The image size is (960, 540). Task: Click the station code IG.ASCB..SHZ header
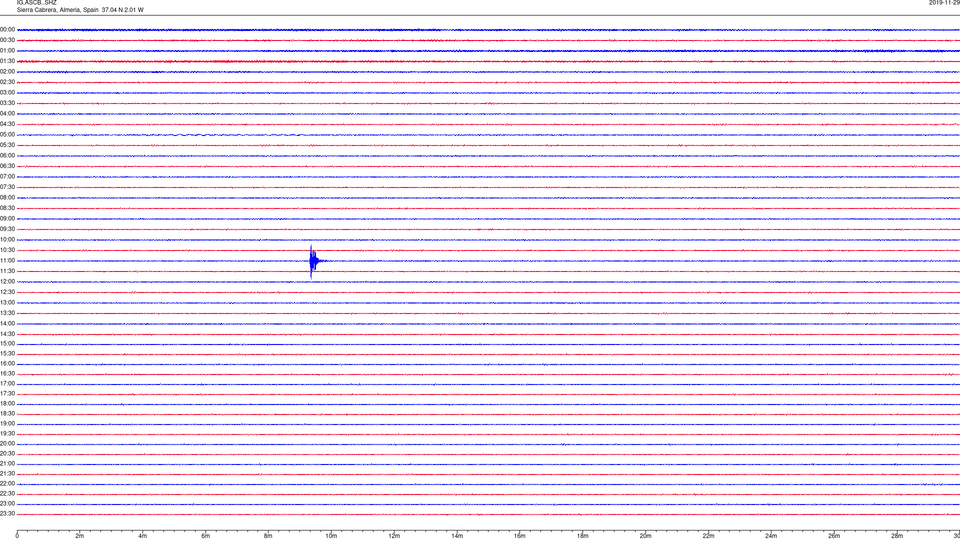click(x=37, y=2)
